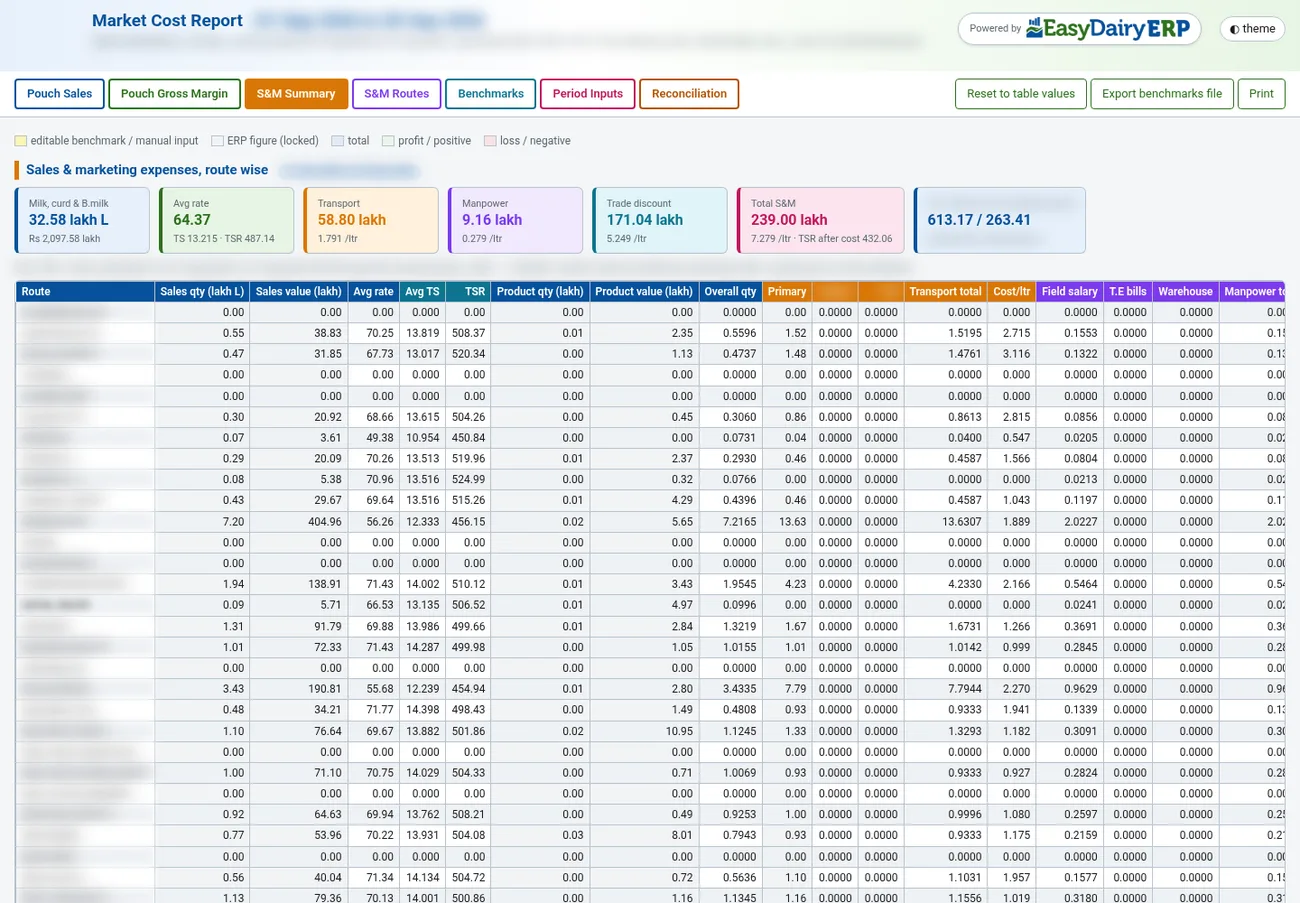
Task: Click the Warehouse column header
Action: point(1185,292)
